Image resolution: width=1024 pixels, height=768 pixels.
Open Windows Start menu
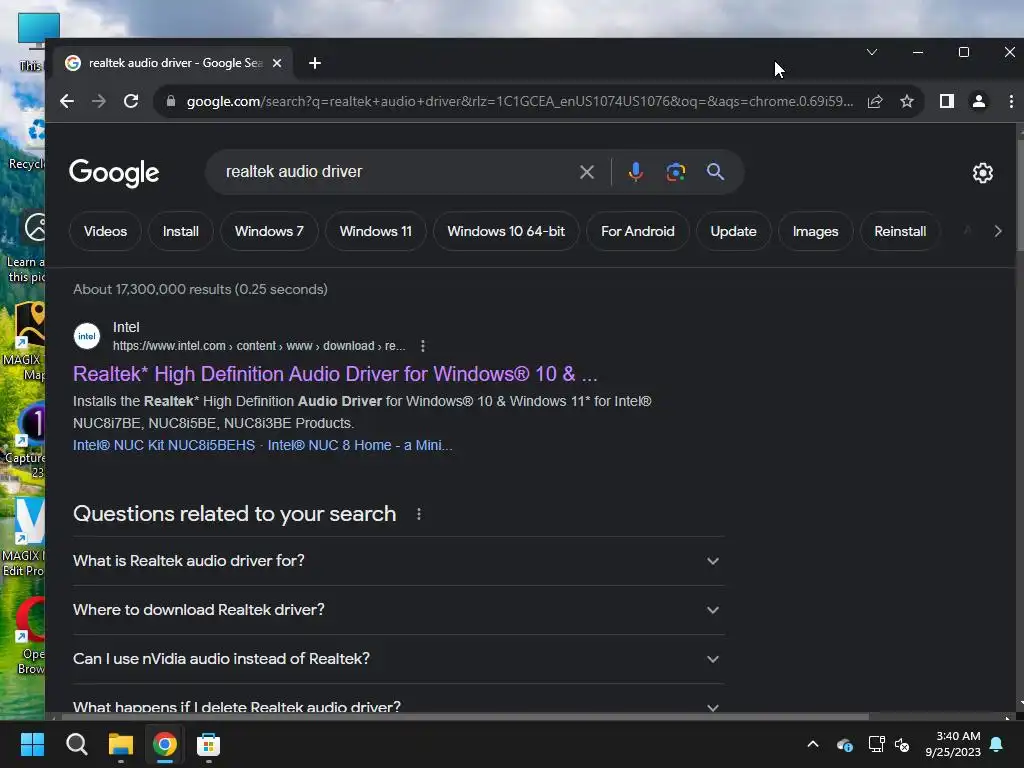[x=32, y=744]
